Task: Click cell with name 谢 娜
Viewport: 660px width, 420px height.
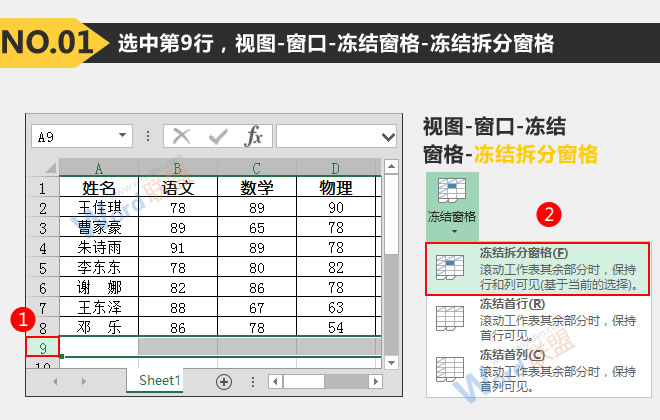Action: pos(99,287)
